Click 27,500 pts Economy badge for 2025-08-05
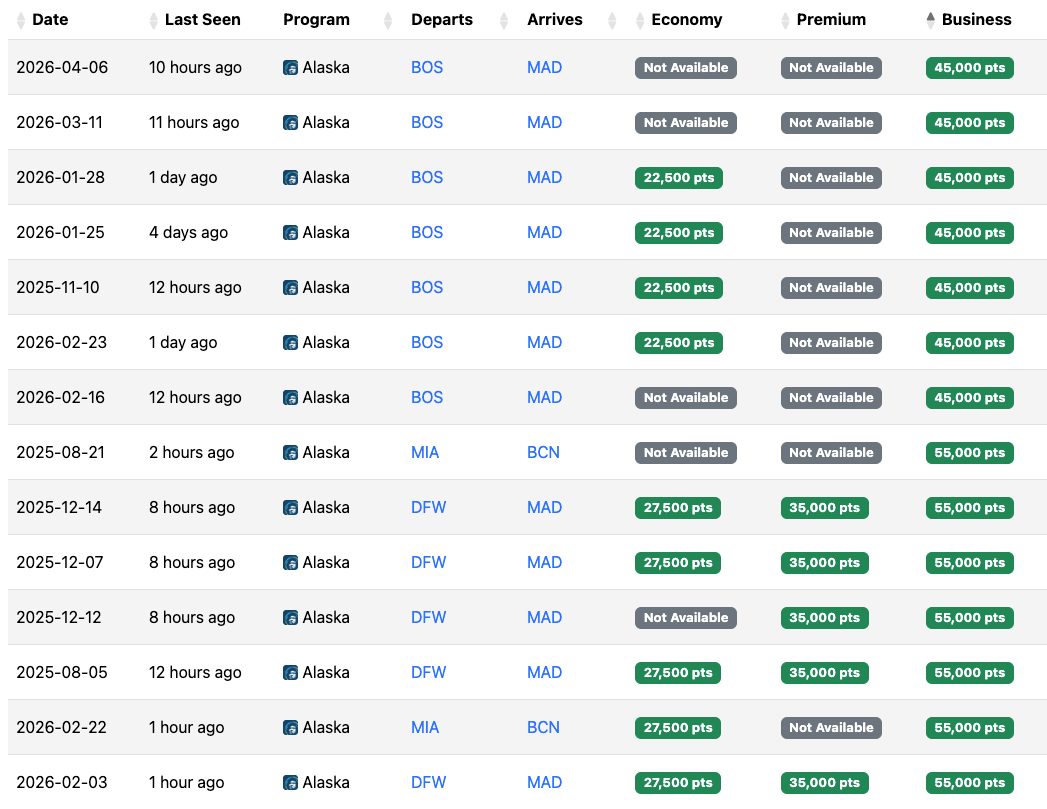 678,673
